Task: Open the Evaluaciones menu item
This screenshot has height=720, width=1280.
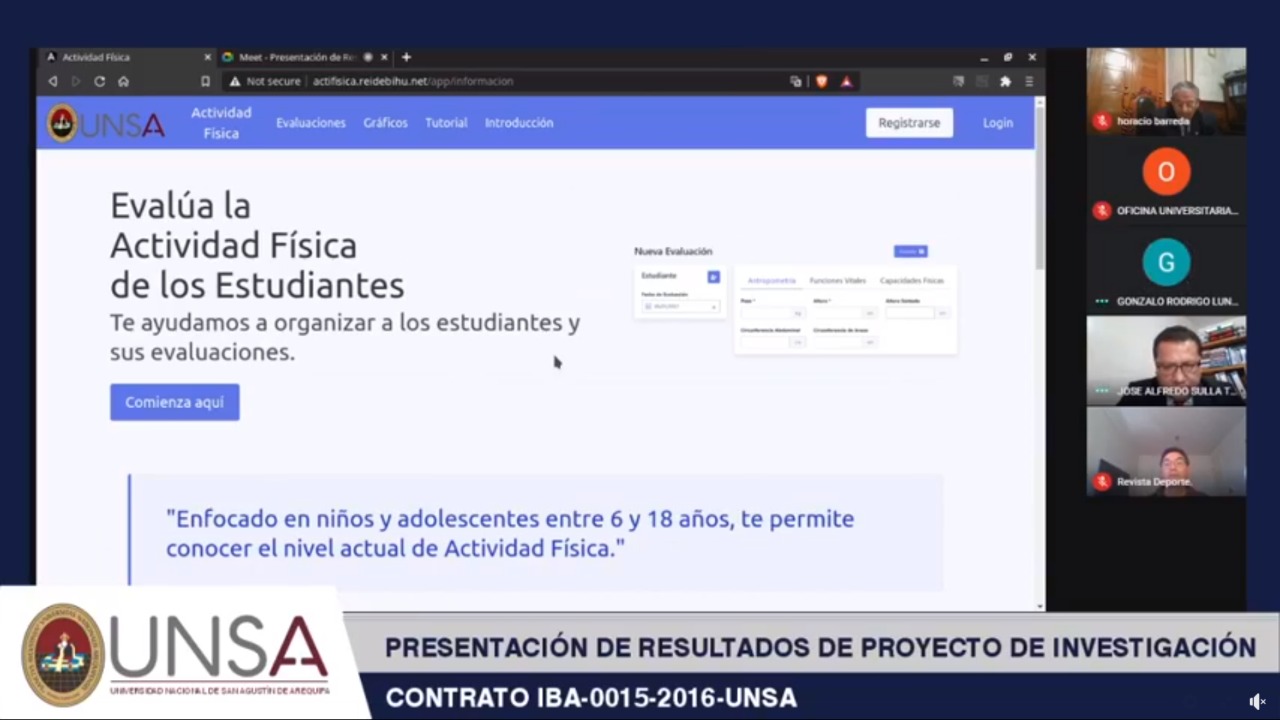Action: [311, 123]
